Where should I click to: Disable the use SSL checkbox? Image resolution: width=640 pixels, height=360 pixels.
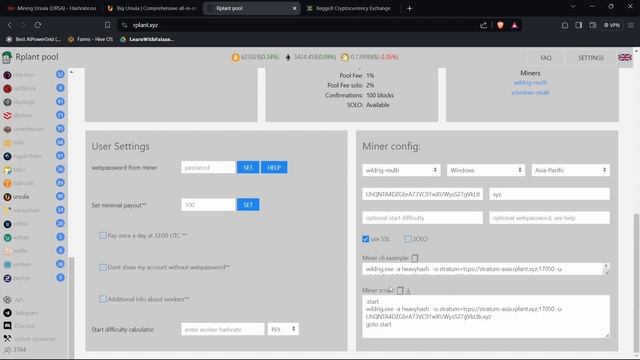point(366,239)
